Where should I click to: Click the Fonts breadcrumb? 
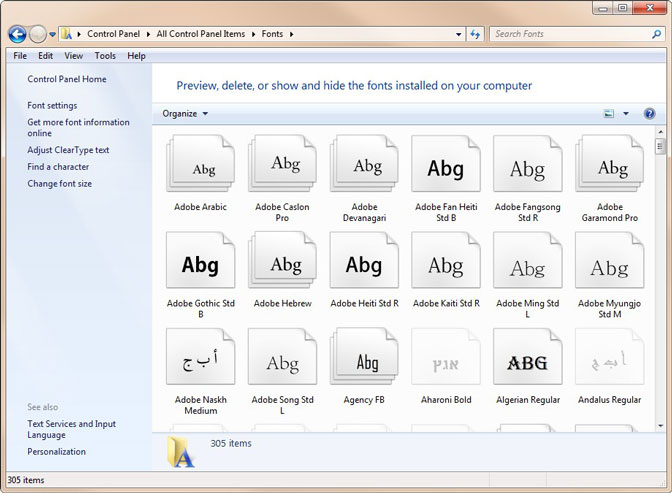272,34
